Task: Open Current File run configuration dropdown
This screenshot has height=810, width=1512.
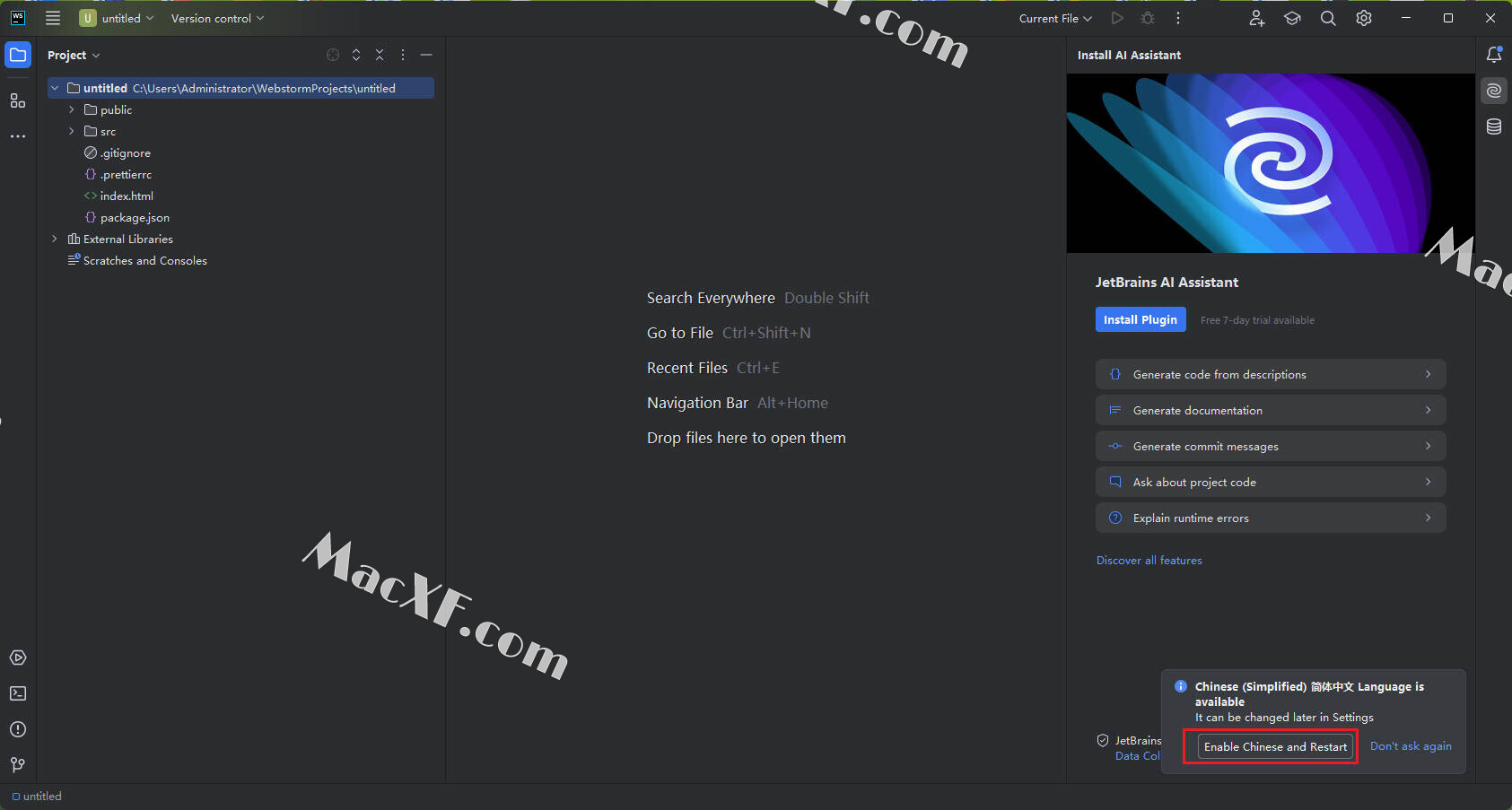Action: (1055, 18)
